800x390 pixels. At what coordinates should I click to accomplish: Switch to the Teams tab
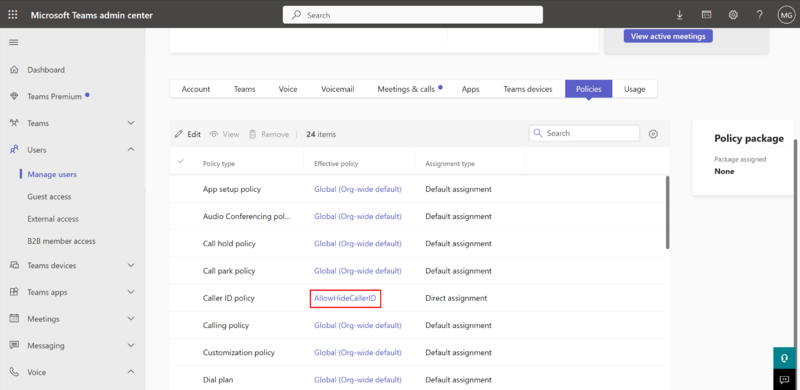pos(245,89)
